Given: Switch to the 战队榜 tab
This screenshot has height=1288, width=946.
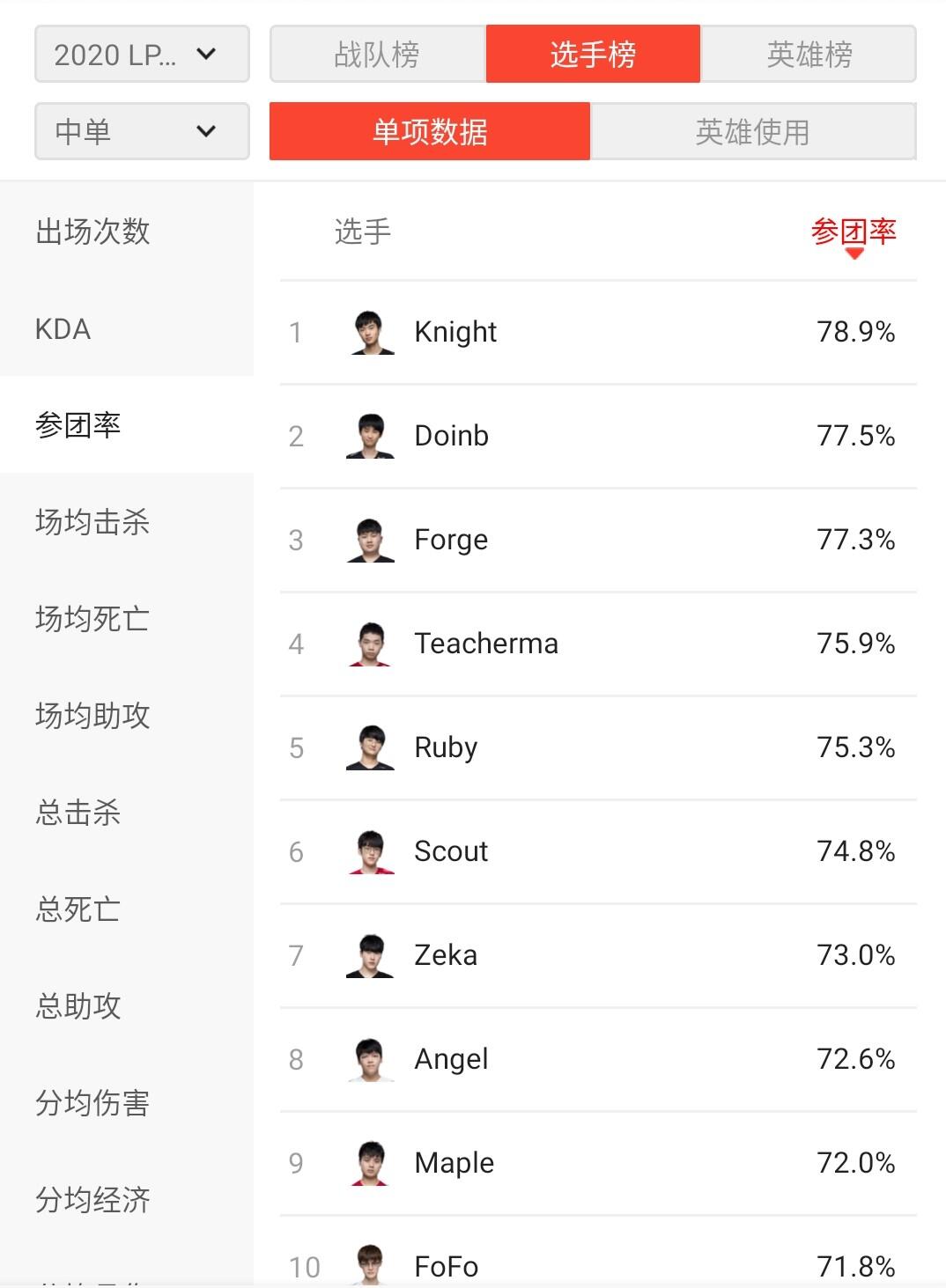Looking at the screenshot, I should pos(377,55).
